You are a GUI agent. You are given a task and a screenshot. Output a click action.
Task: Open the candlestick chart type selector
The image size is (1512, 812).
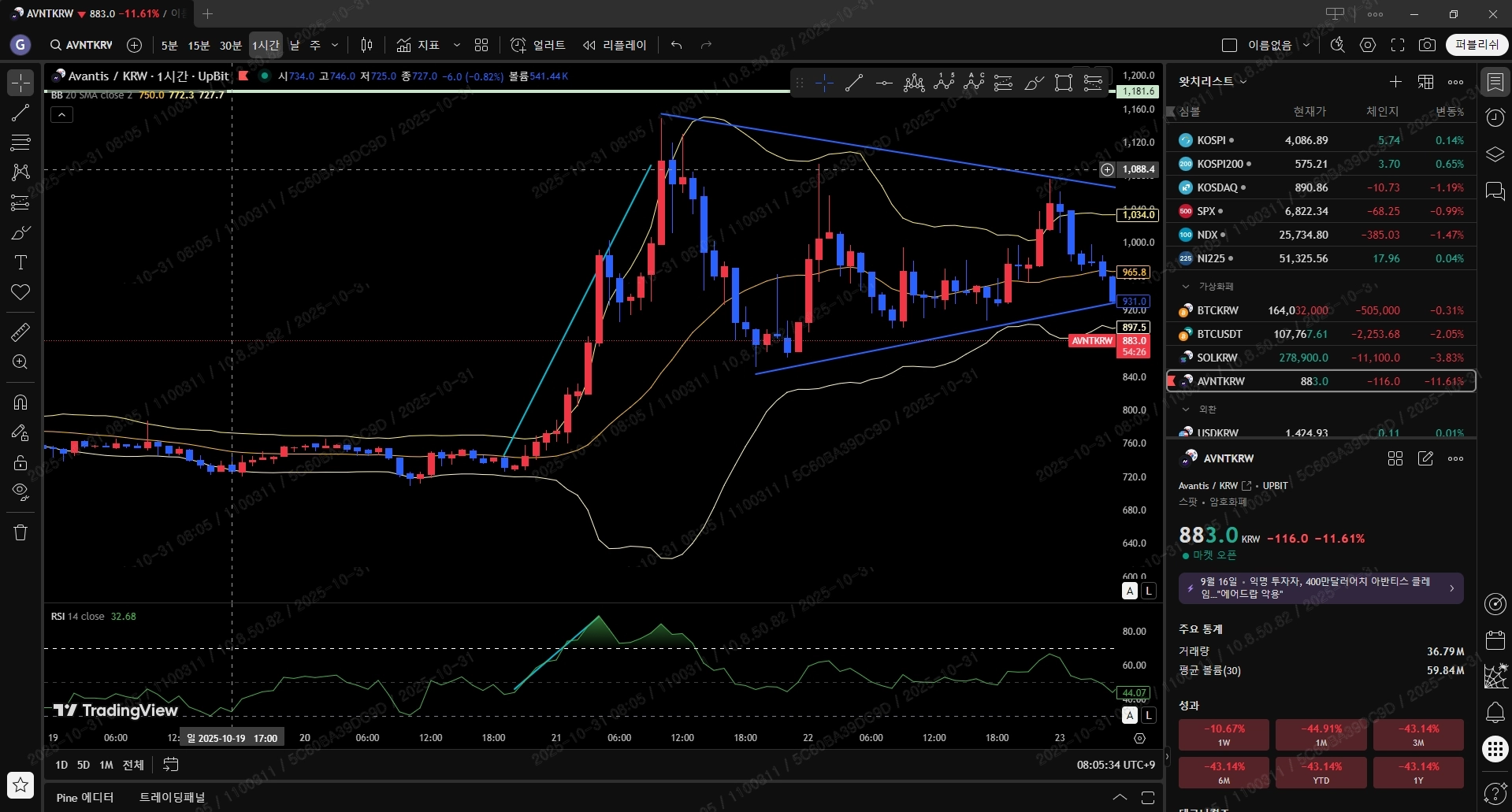(366, 45)
